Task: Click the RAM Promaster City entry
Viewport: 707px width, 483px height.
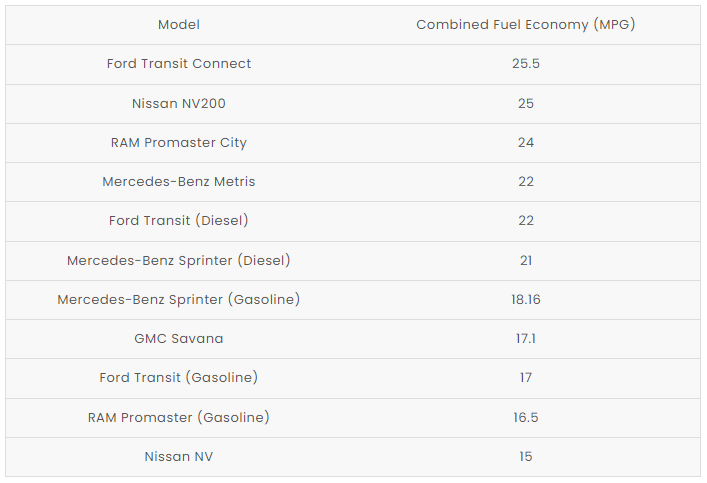Action: [179, 142]
